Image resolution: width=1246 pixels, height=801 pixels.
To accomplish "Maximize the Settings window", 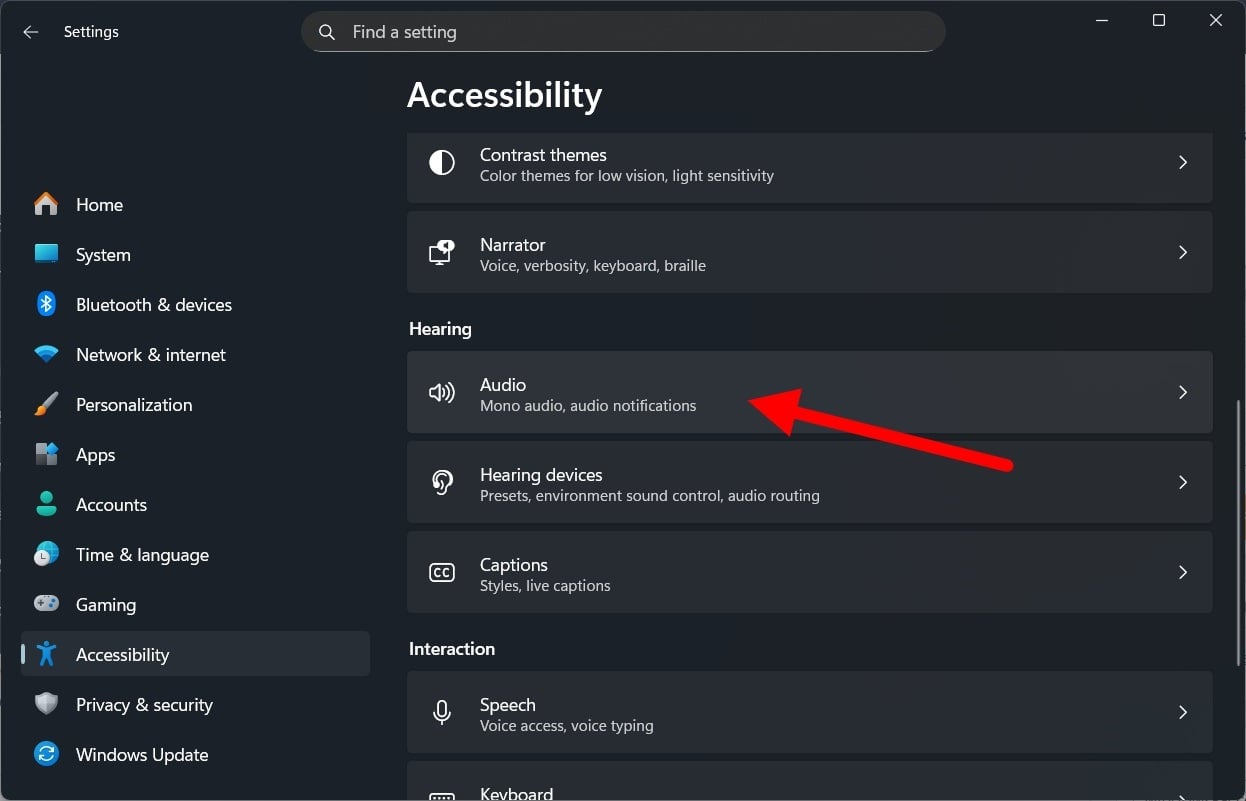I will (x=1159, y=20).
